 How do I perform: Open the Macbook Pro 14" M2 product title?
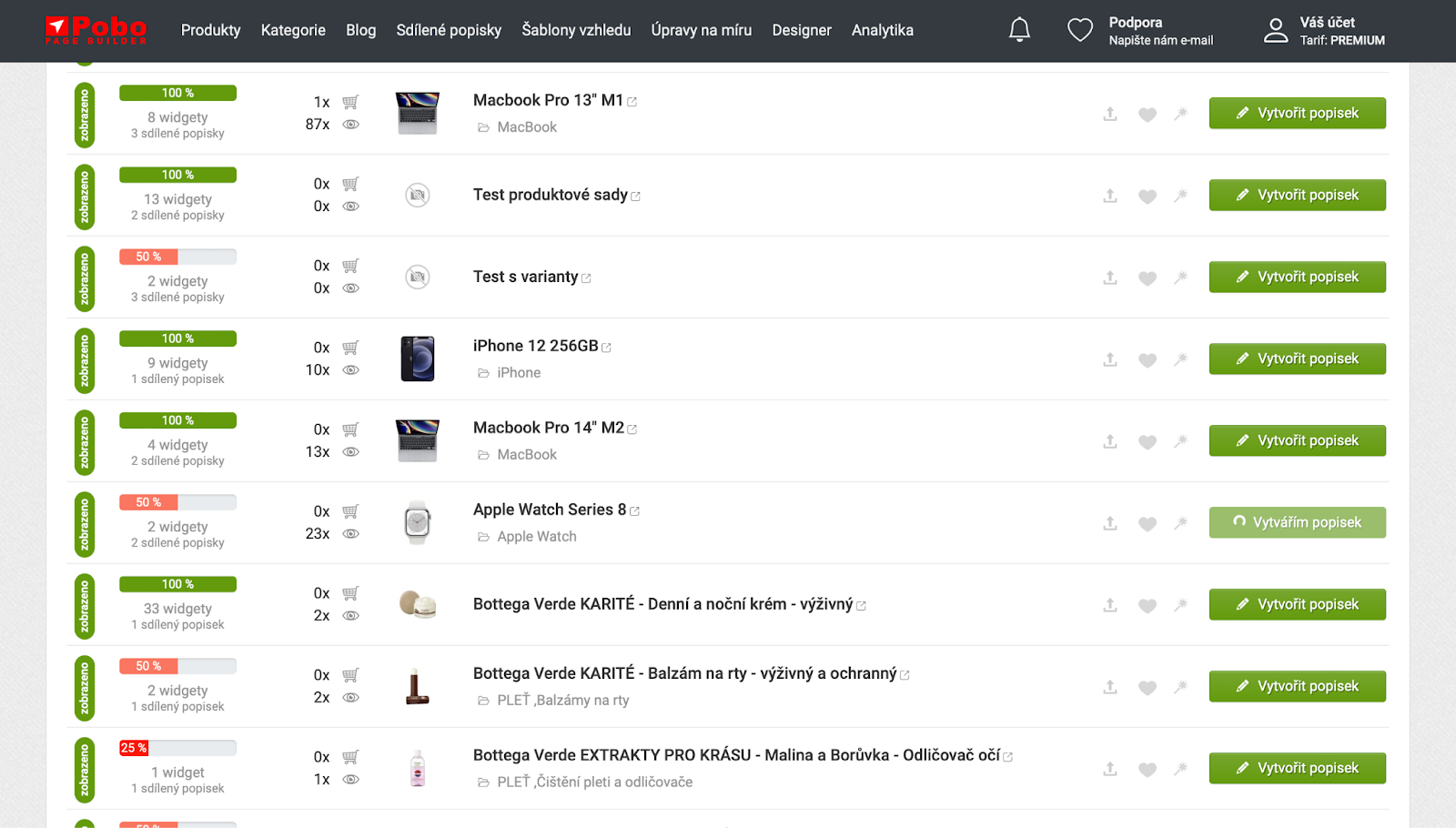pyautogui.click(x=549, y=428)
